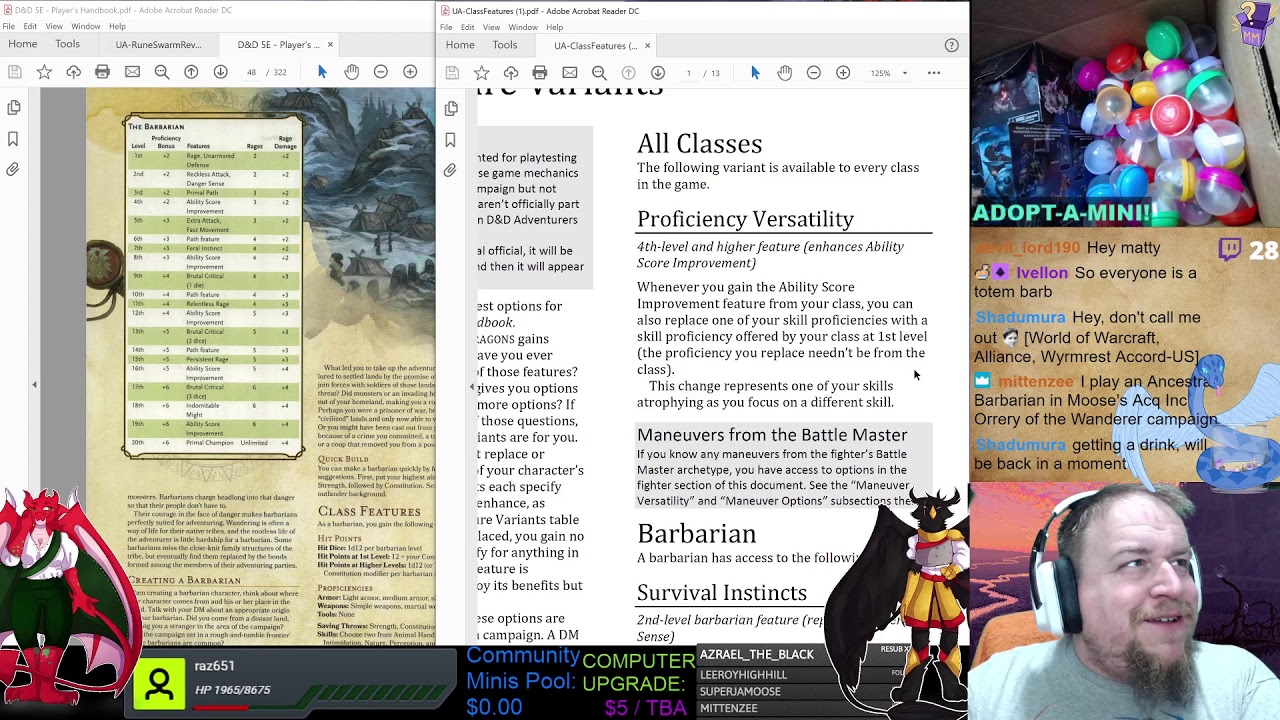Open page thumbnails panel in Player's Handbook

14,108
